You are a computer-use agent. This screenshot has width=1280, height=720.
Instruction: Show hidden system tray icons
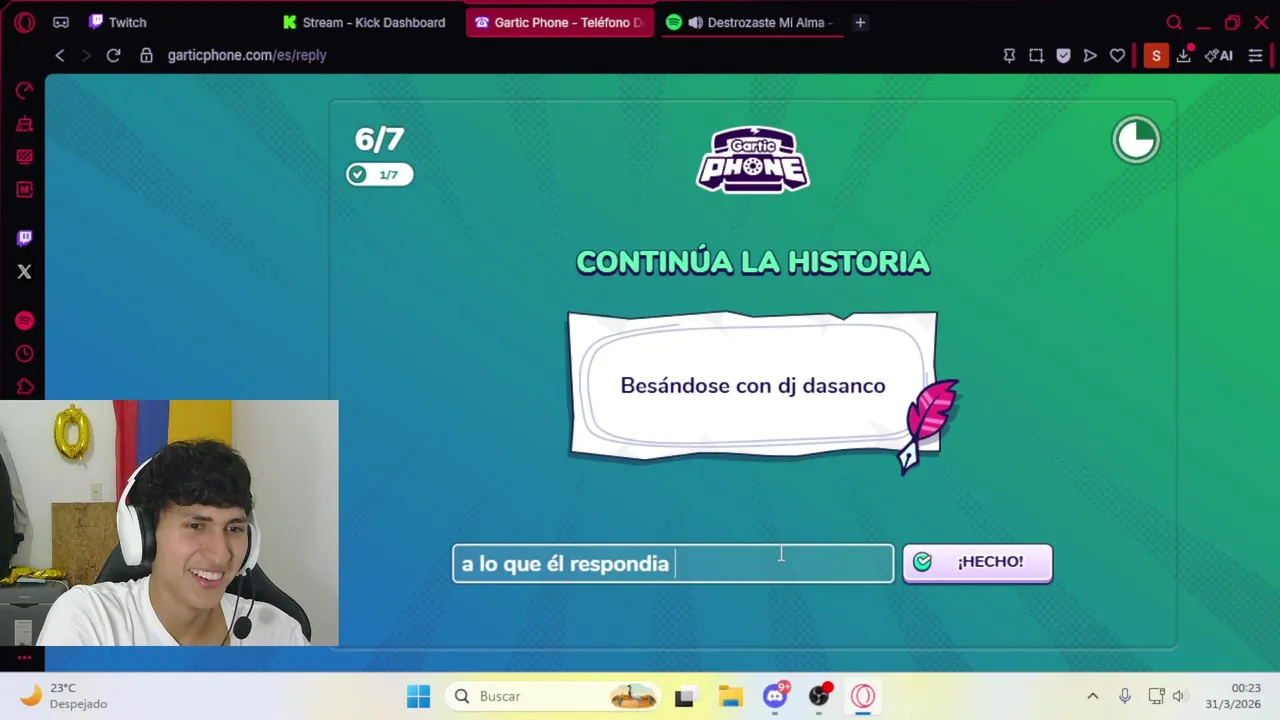[1093, 696]
